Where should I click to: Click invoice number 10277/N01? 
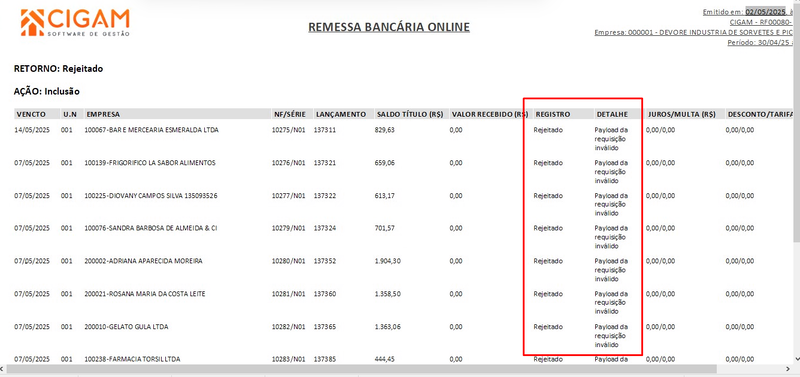tap(288, 195)
